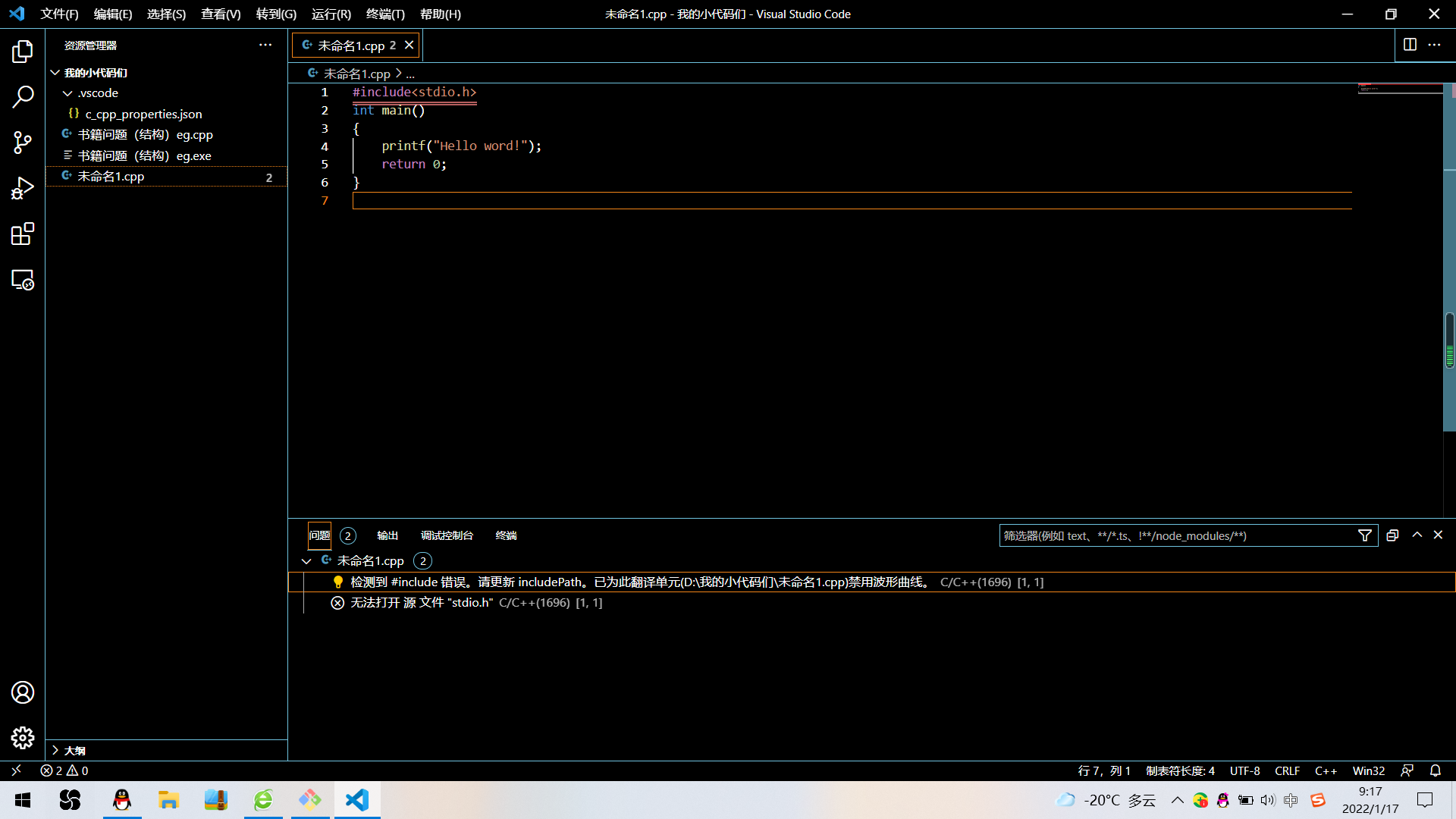Viewport: 1456px width, 819px height.
Task: Open Manage settings gear
Action: 23,738
